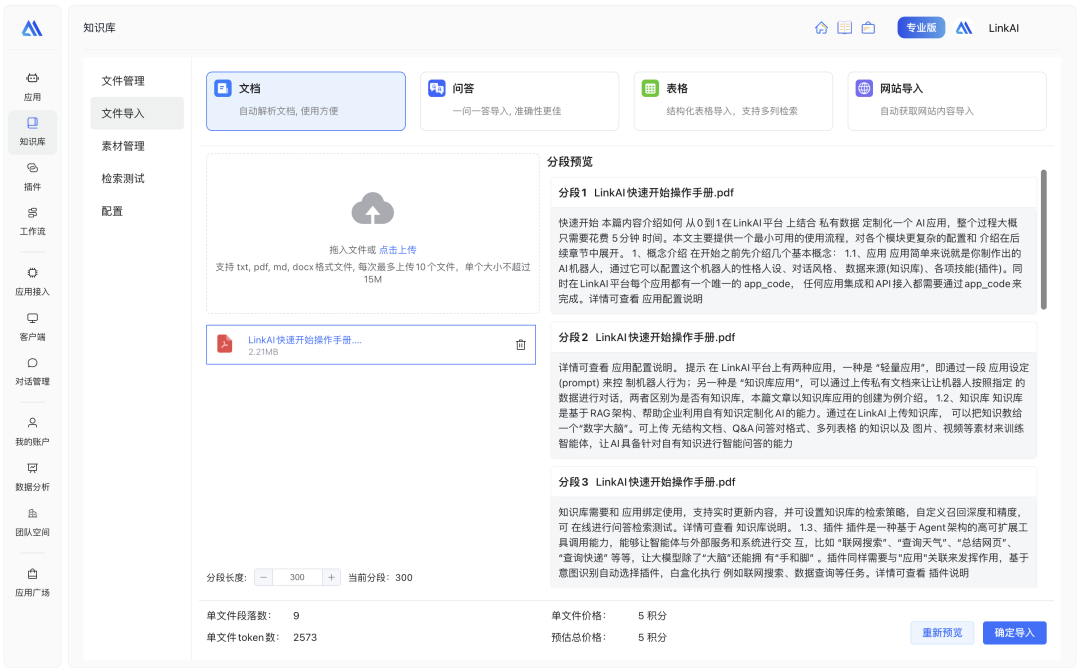This screenshot has height=672, width=1080.
Task: Open the 工作流 sidebar icon
Action: click(31, 222)
